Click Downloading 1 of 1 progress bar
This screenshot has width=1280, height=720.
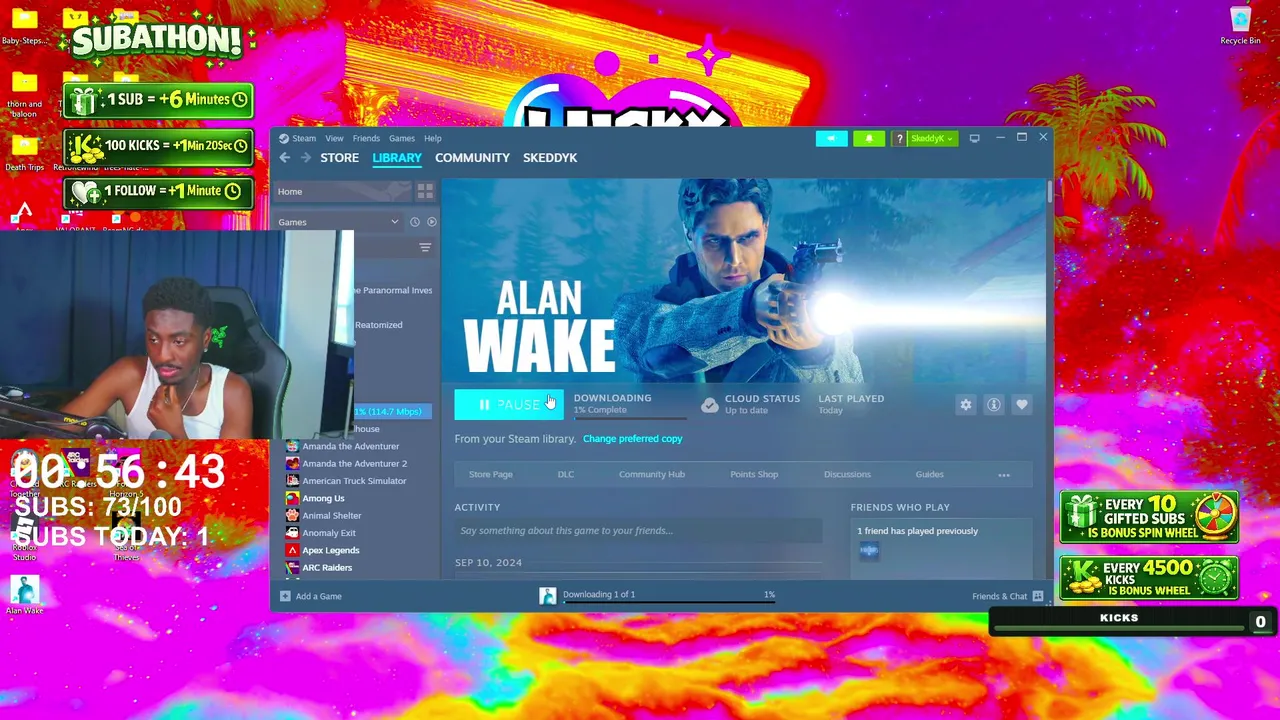669,603
